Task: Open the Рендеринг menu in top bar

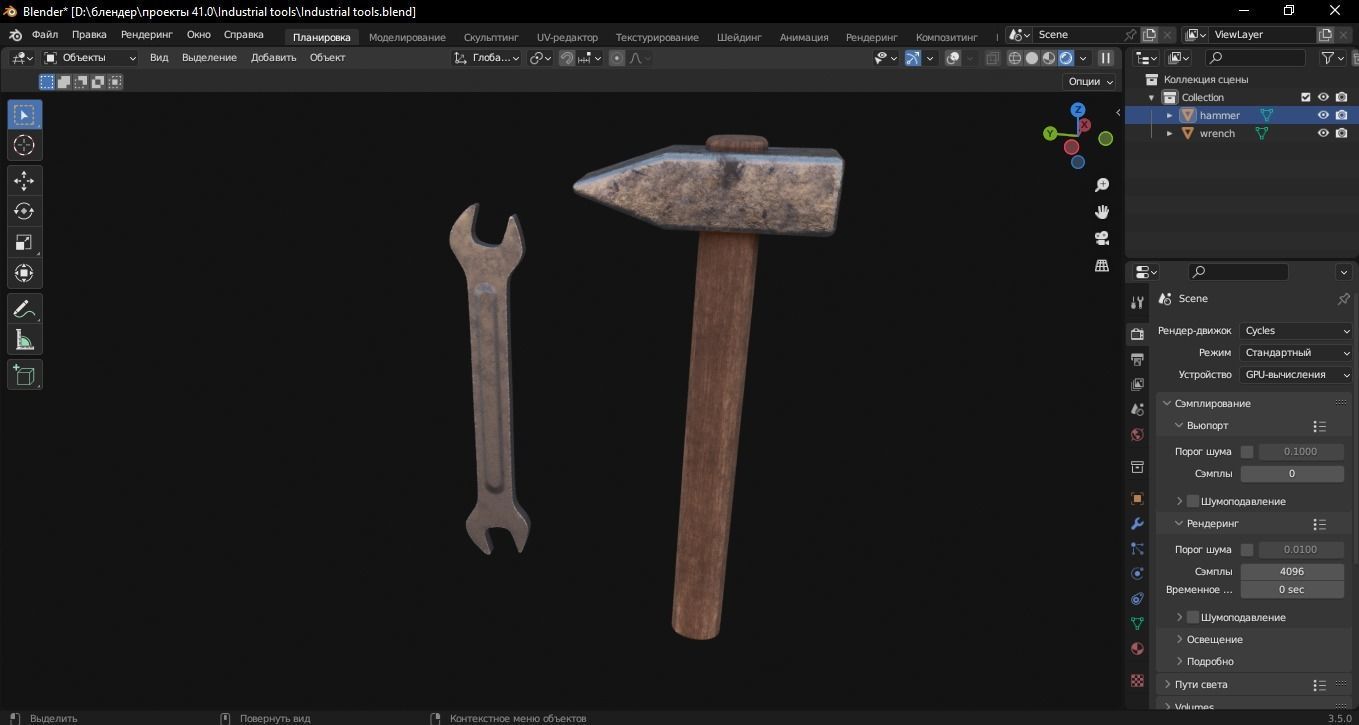Action: [x=146, y=35]
